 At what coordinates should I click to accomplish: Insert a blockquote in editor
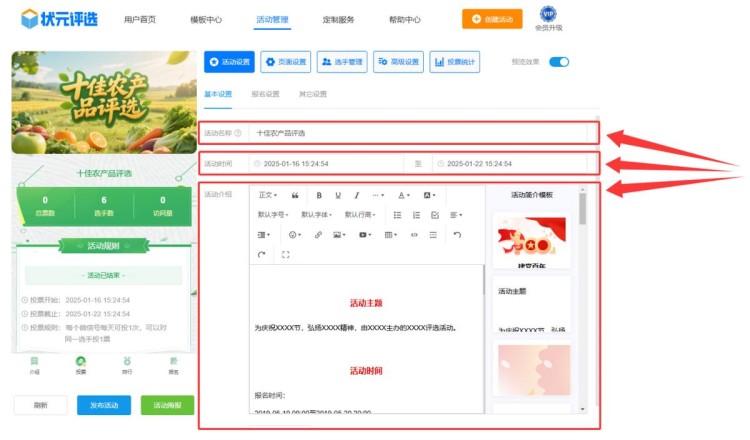(295, 195)
